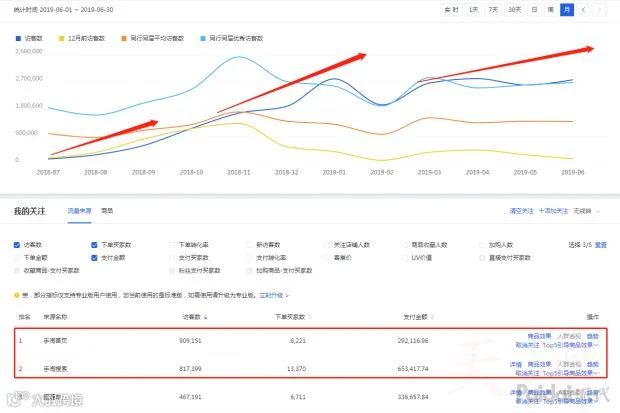
Task: Go to next period with right arrow
Action: pyautogui.click(x=600, y=10)
